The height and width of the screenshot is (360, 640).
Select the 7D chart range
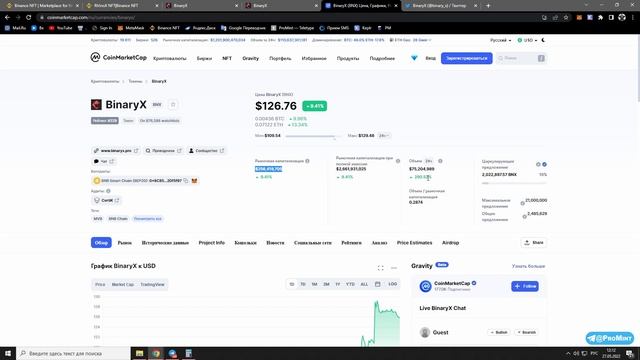coord(303,284)
